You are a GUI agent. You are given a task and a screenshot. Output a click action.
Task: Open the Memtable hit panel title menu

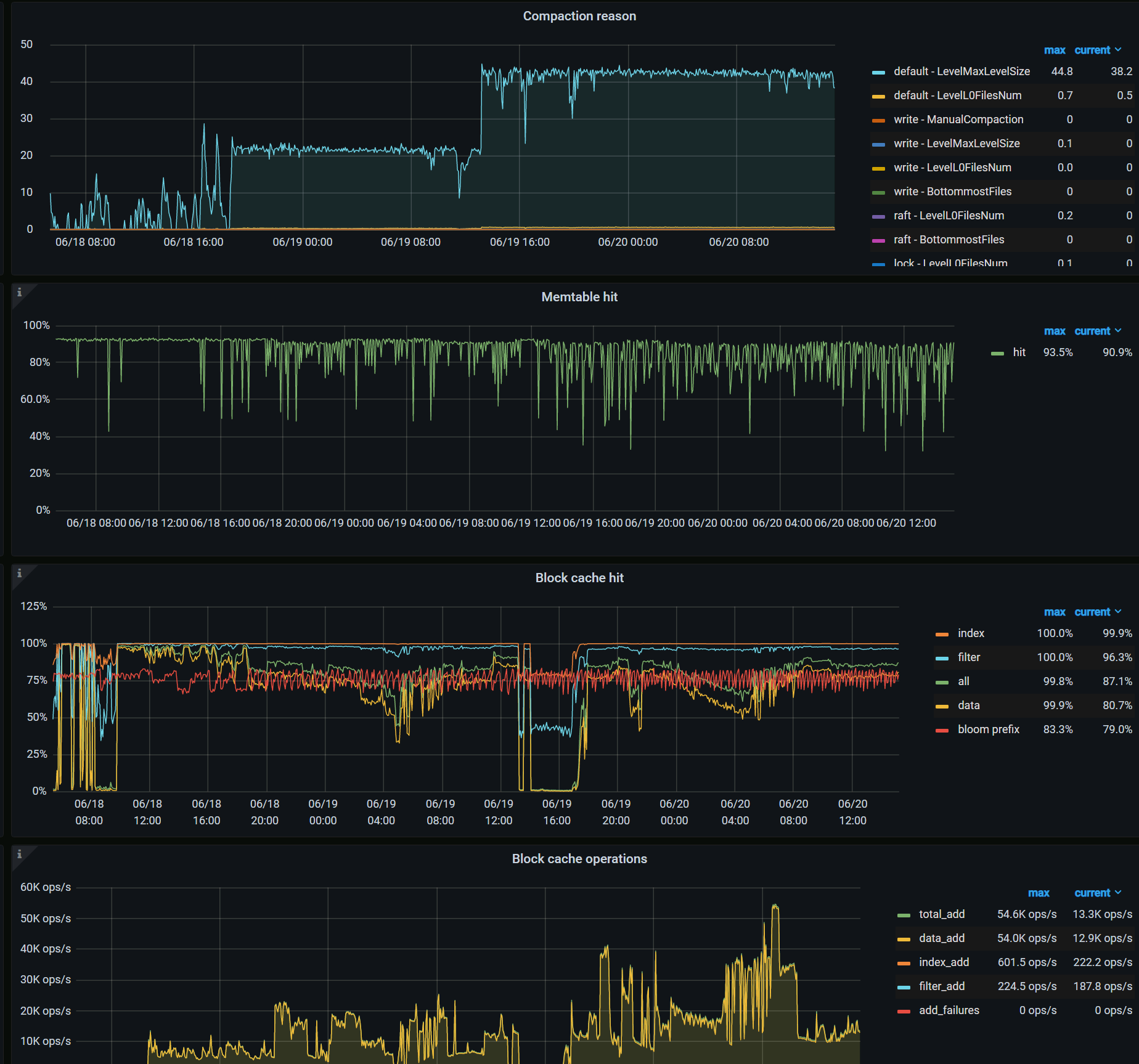(579, 297)
